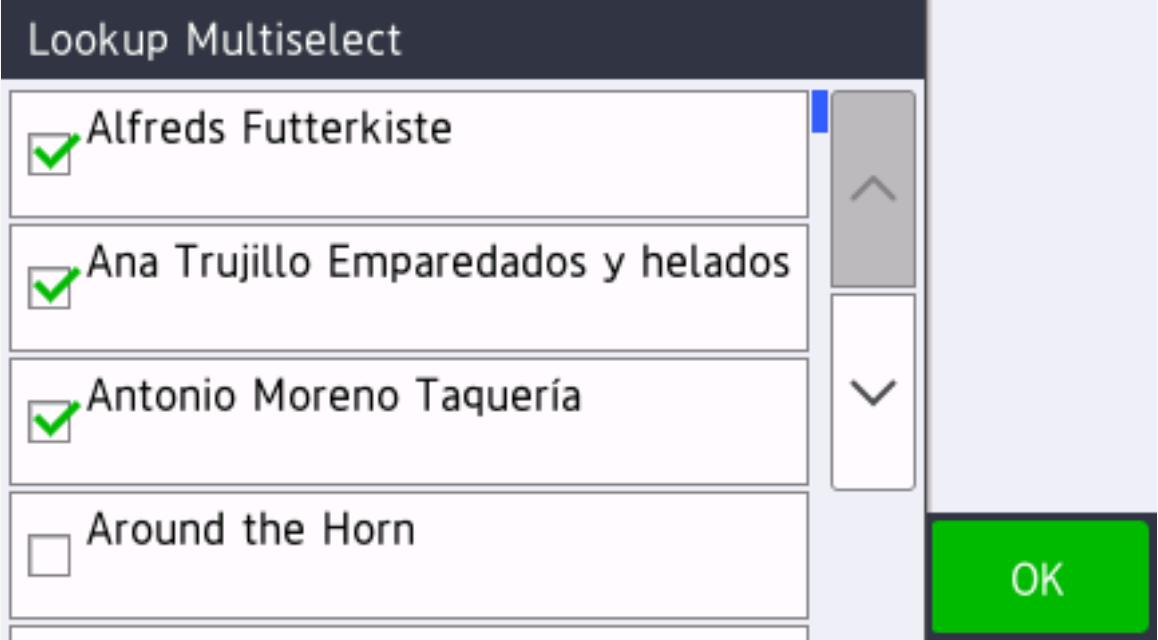Image resolution: width=1158 pixels, height=640 pixels.
Task: Click the green checkmark beside Ana Trujillo
Action: click(54, 286)
